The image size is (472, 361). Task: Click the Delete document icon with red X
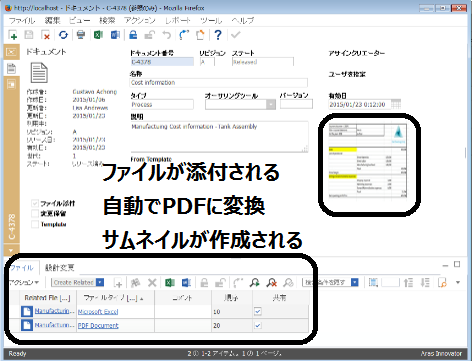(46, 35)
